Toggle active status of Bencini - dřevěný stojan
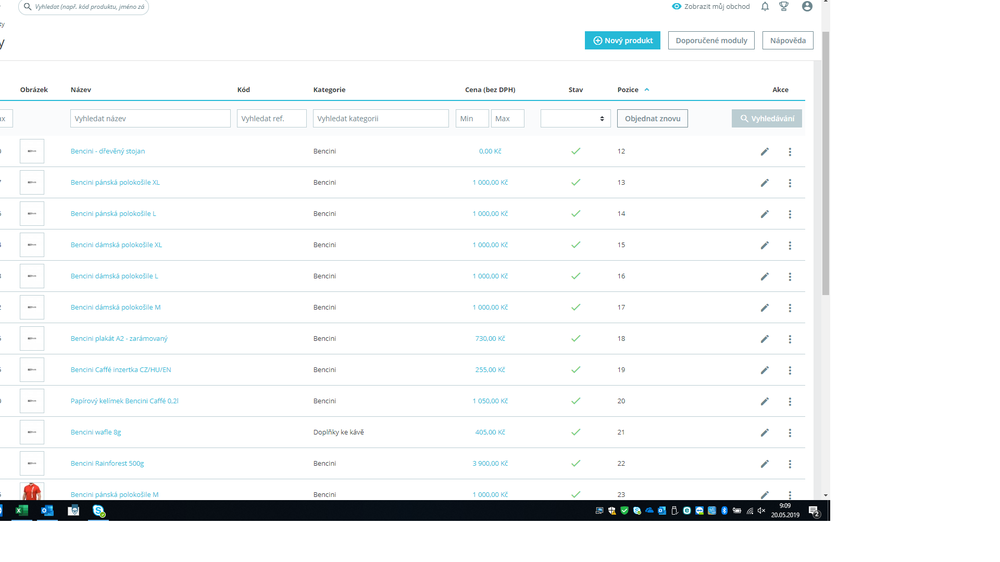Viewport: 1000px width, 562px height. point(575,151)
